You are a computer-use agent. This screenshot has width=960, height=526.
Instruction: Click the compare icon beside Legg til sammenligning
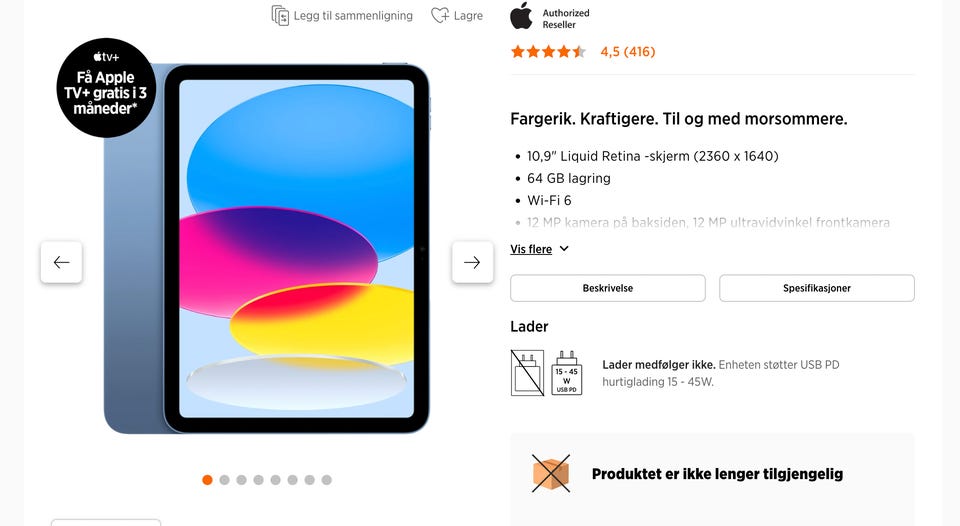coord(280,15)
